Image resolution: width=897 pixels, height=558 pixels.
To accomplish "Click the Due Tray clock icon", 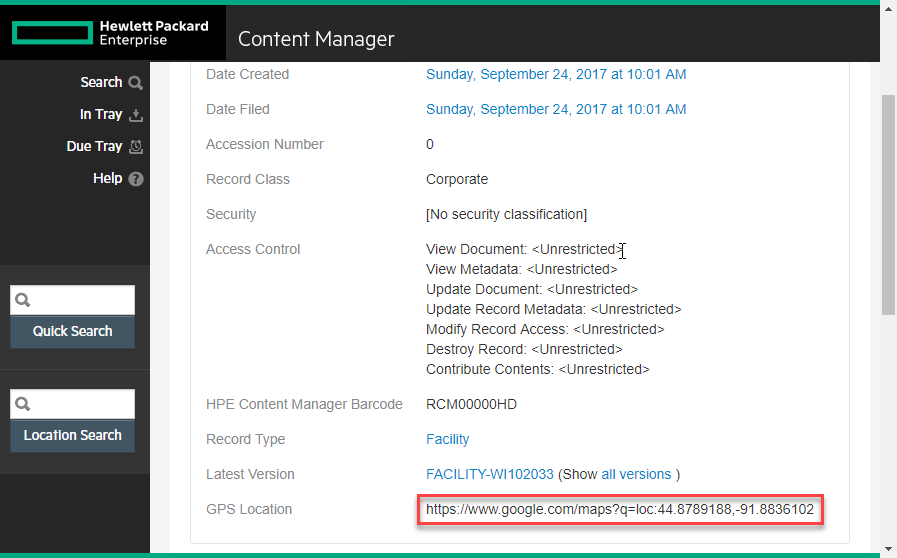I will (x=136, y=147).
